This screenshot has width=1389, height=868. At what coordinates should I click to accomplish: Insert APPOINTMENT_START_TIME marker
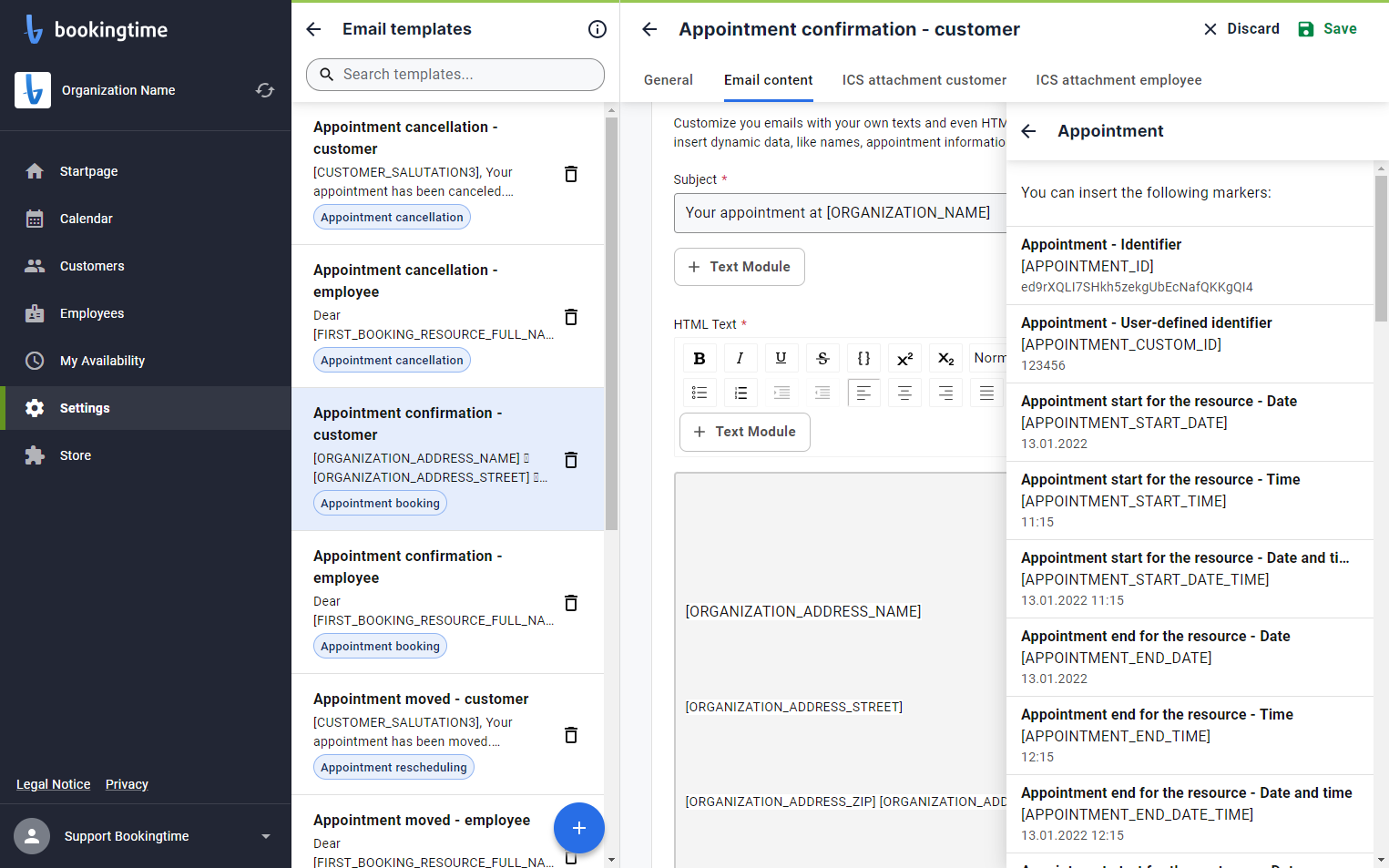(1190, 501)
